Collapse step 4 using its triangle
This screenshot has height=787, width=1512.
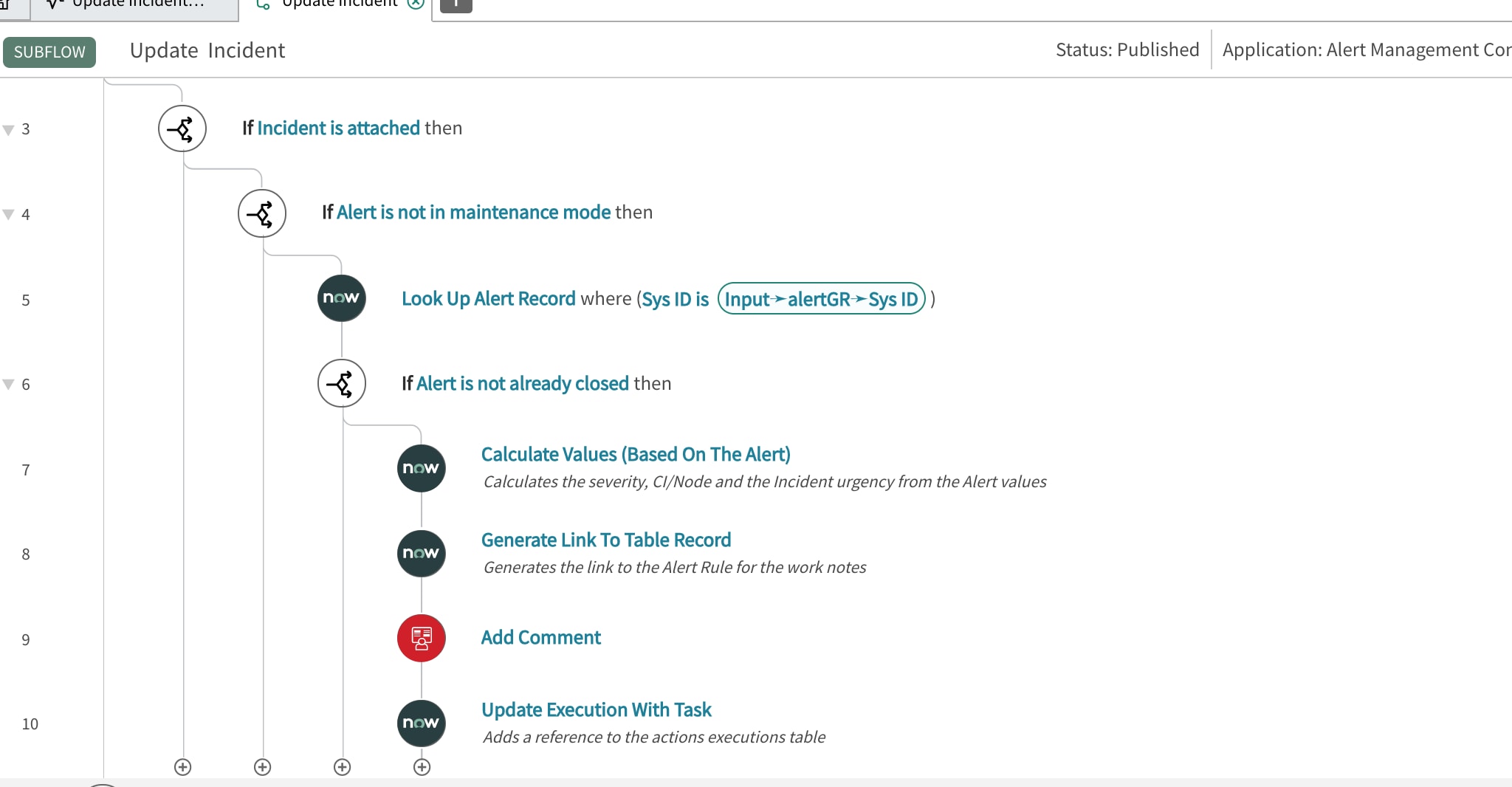(x=9, y=215)
